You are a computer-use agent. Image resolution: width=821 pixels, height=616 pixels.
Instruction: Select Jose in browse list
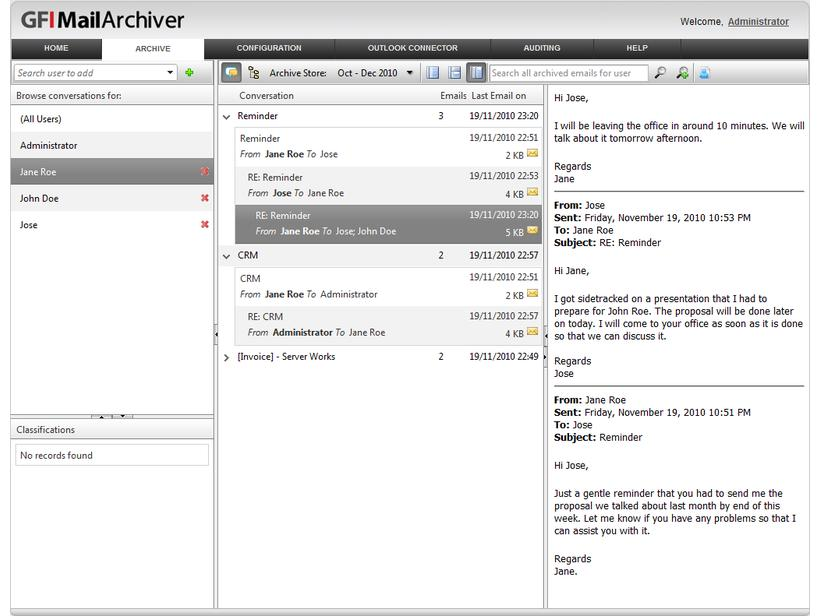coord(112,225)
